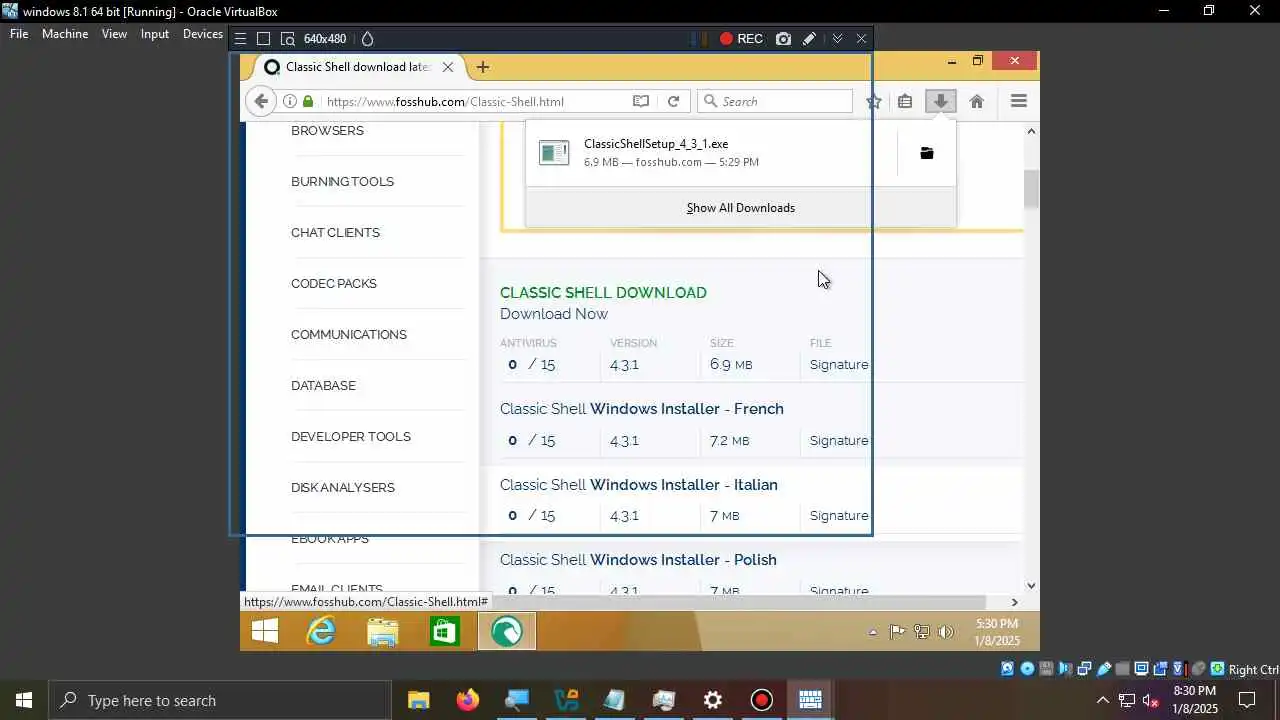This screenshot has width=1280, height=720.
Task: Click the Firefox back arrow button
Action: [x=261, y=101]
